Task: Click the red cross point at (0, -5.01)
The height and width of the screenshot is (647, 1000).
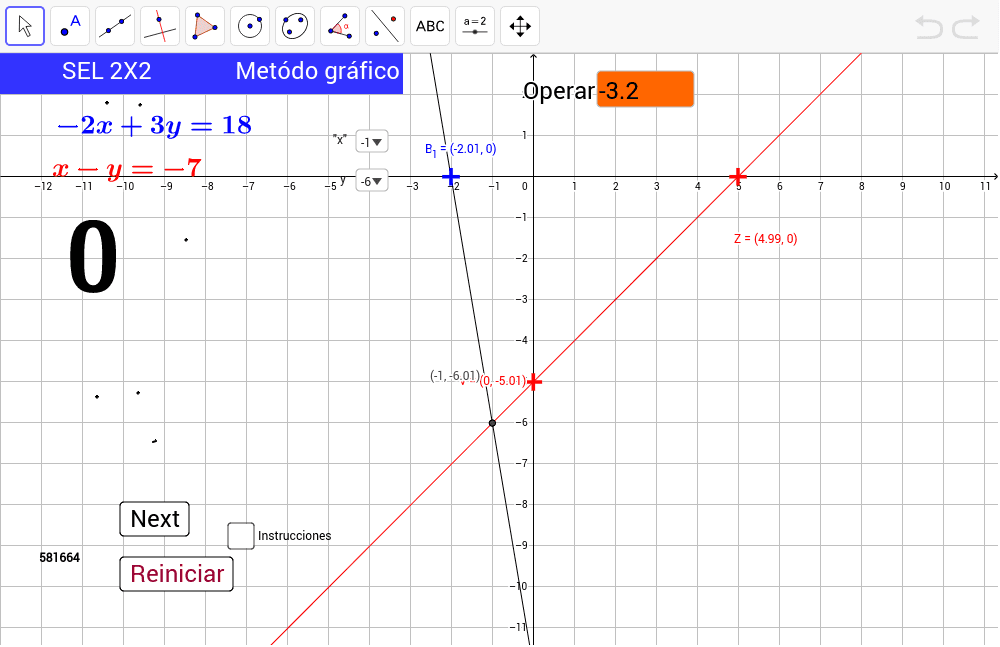Action: [533, 382]
